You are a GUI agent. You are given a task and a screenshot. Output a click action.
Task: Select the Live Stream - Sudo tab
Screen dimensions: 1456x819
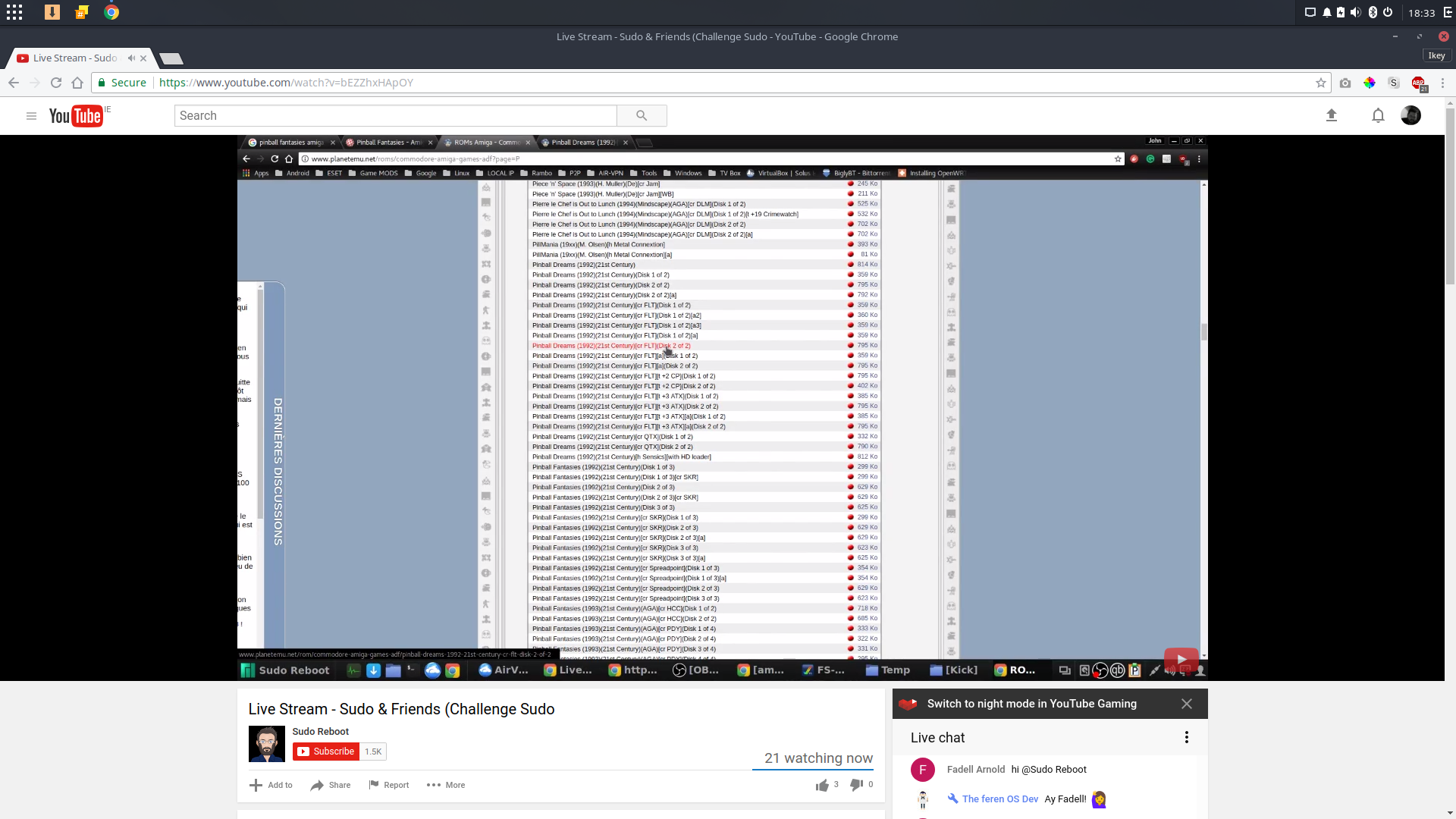pos(75,58)
